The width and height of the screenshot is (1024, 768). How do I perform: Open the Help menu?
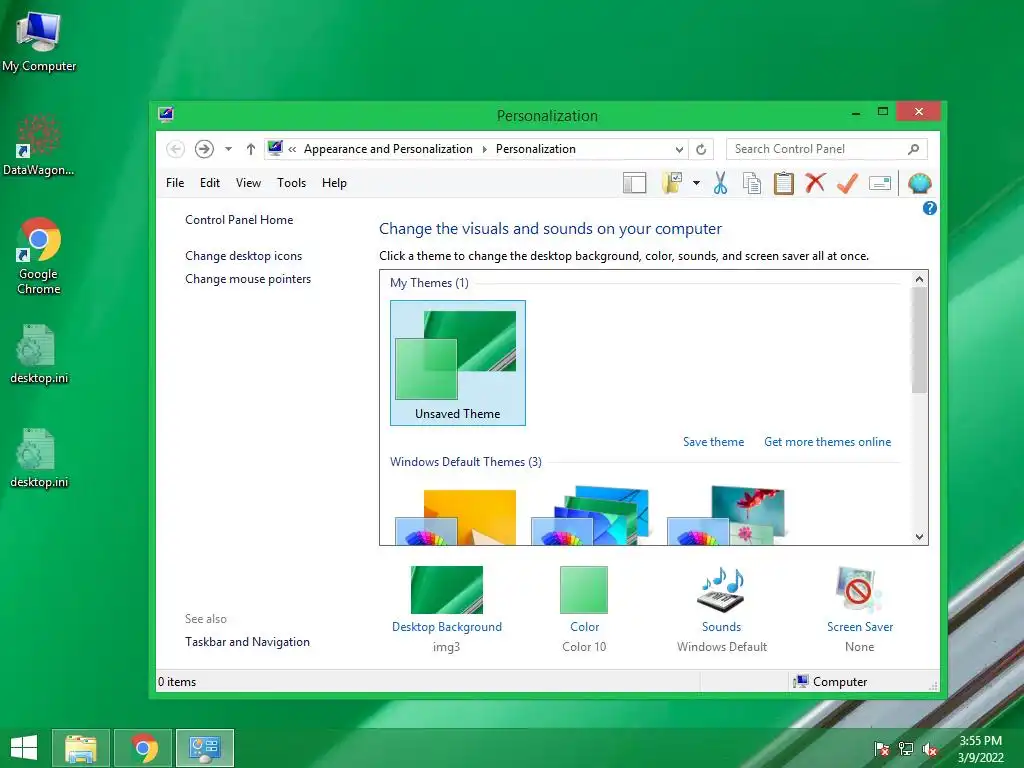pos(334,183)
